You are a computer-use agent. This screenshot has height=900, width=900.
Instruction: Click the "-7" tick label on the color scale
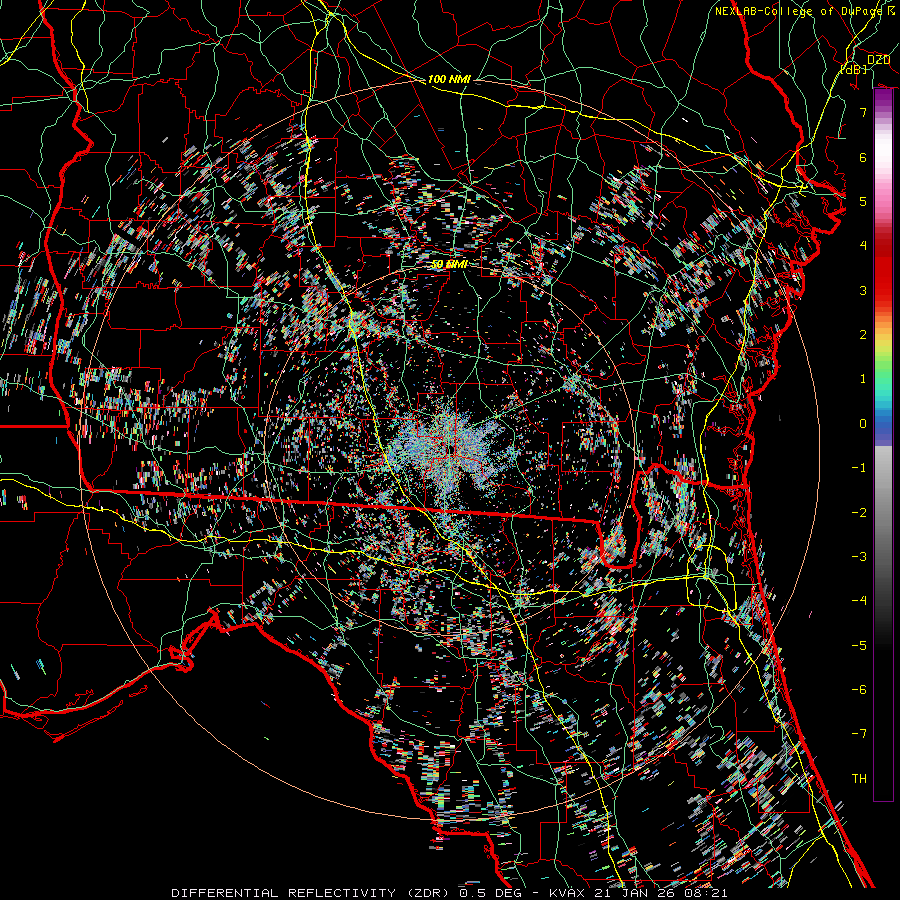(x=859, y=734)
